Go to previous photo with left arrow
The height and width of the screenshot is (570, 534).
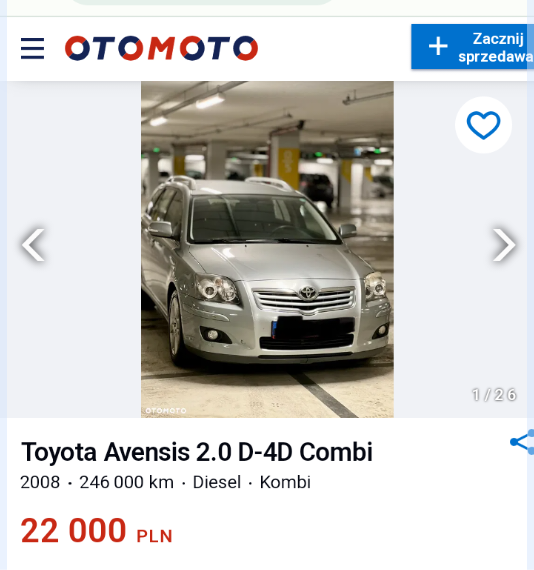(33, 245)
